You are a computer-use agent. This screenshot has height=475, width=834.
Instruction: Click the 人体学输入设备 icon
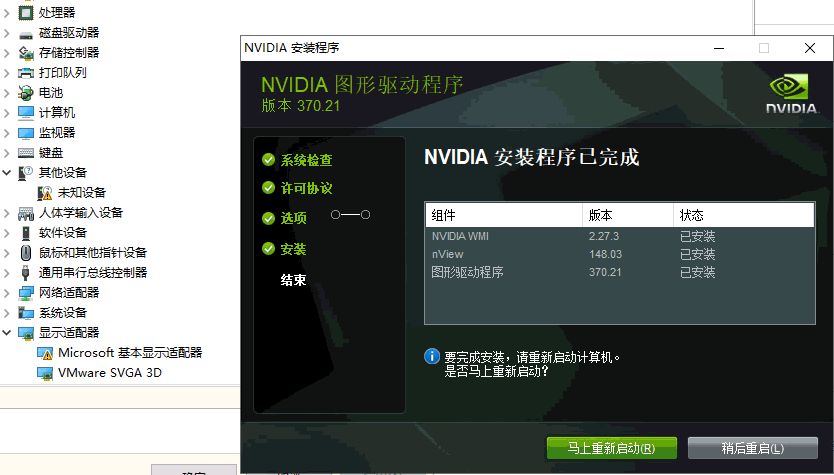(26, 213)
